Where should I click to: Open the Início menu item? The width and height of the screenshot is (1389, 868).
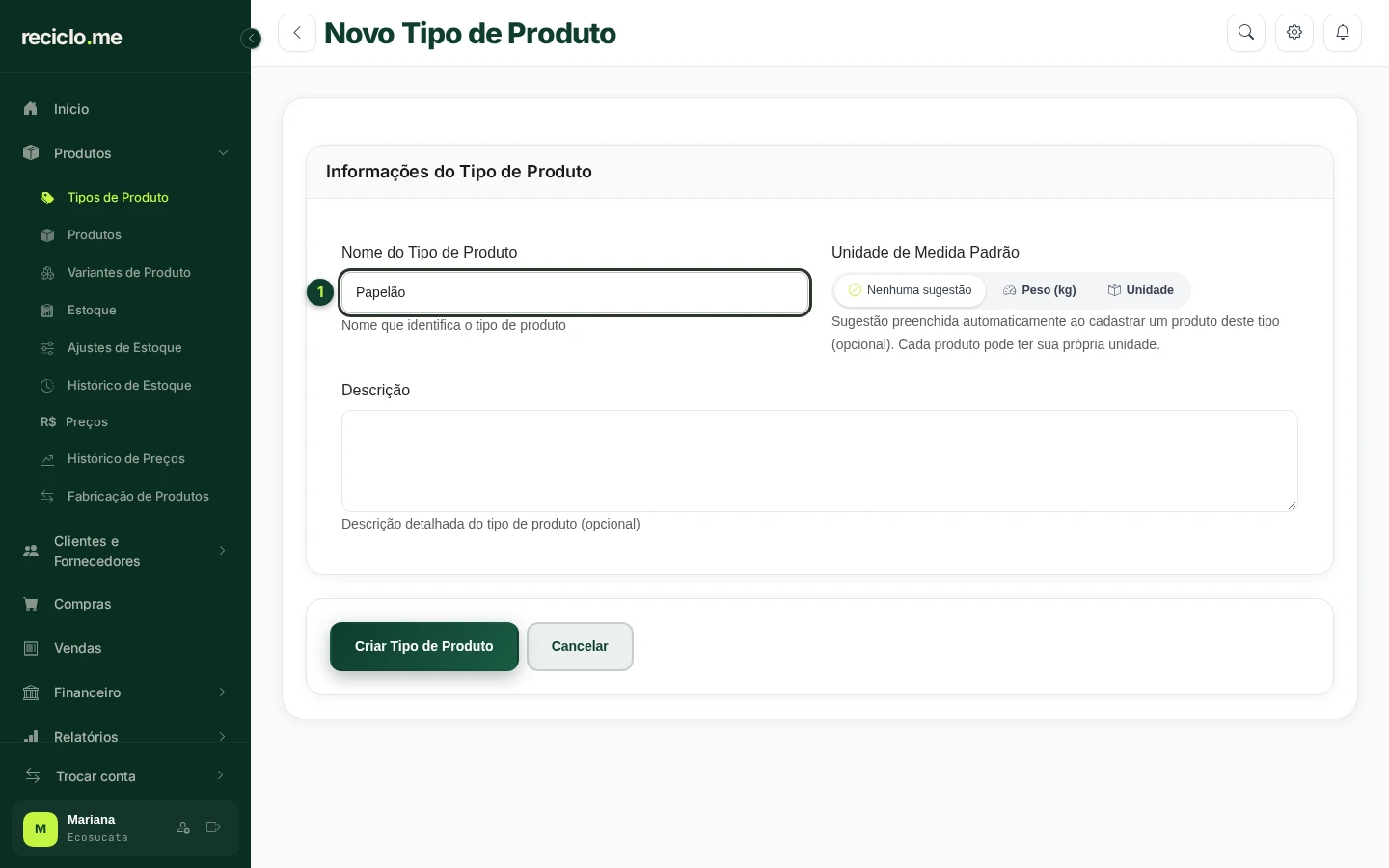coord(125,109)
